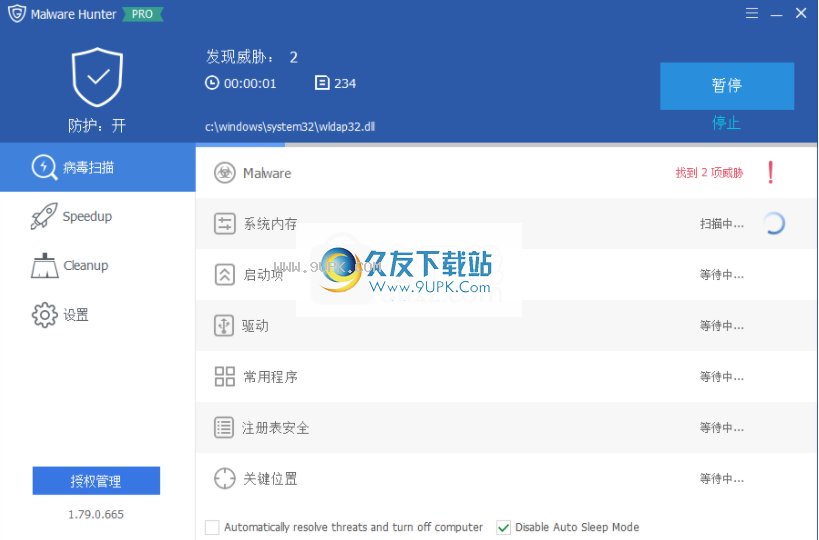The height and width of the screenshot is (540, 819).
Task: Click the Speedup rocket icon
Action: pyautogui.click(x=43, y=216)
